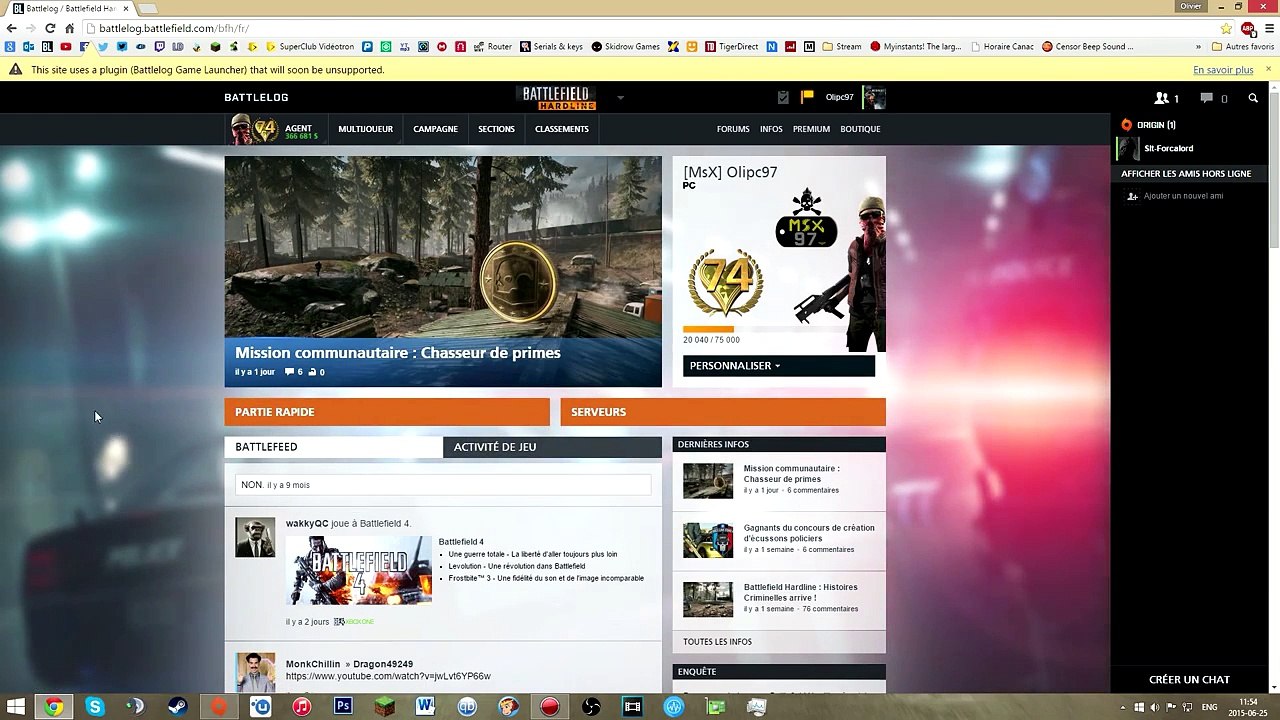Click the En savoir plus link
This screenshot has width=1280, height=720.
pos(1223,70)
